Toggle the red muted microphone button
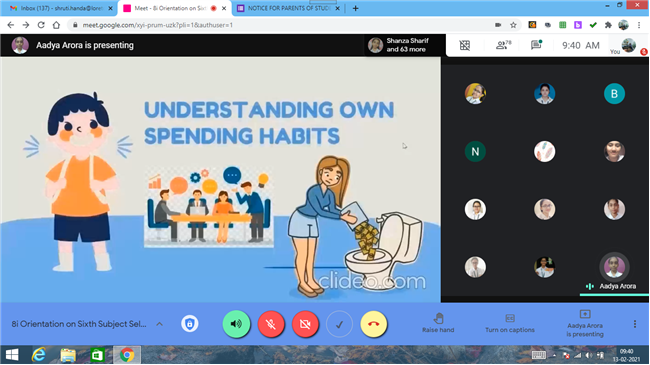 tap(271, 324)
